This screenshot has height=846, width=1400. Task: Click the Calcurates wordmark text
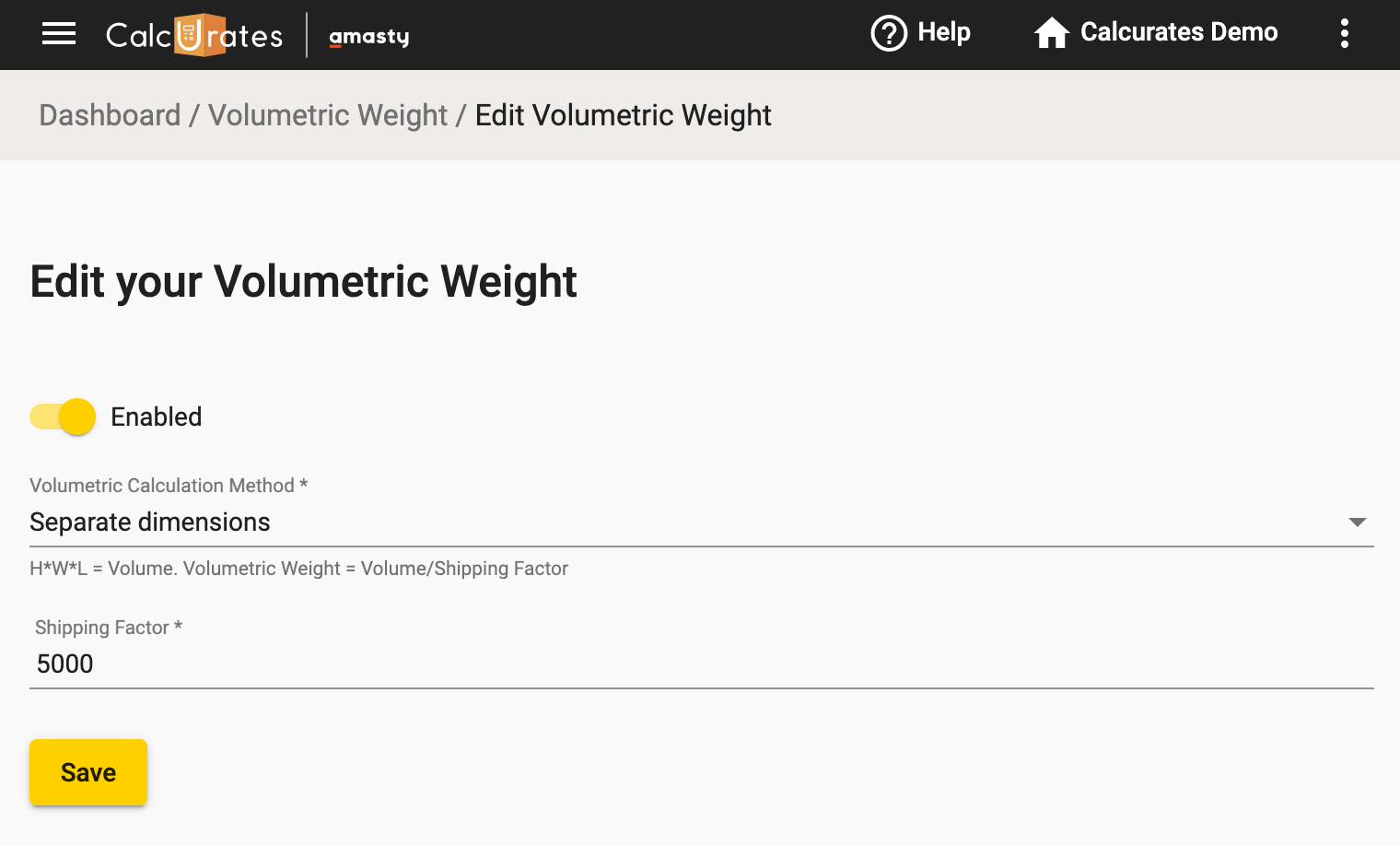pos(194,35)
